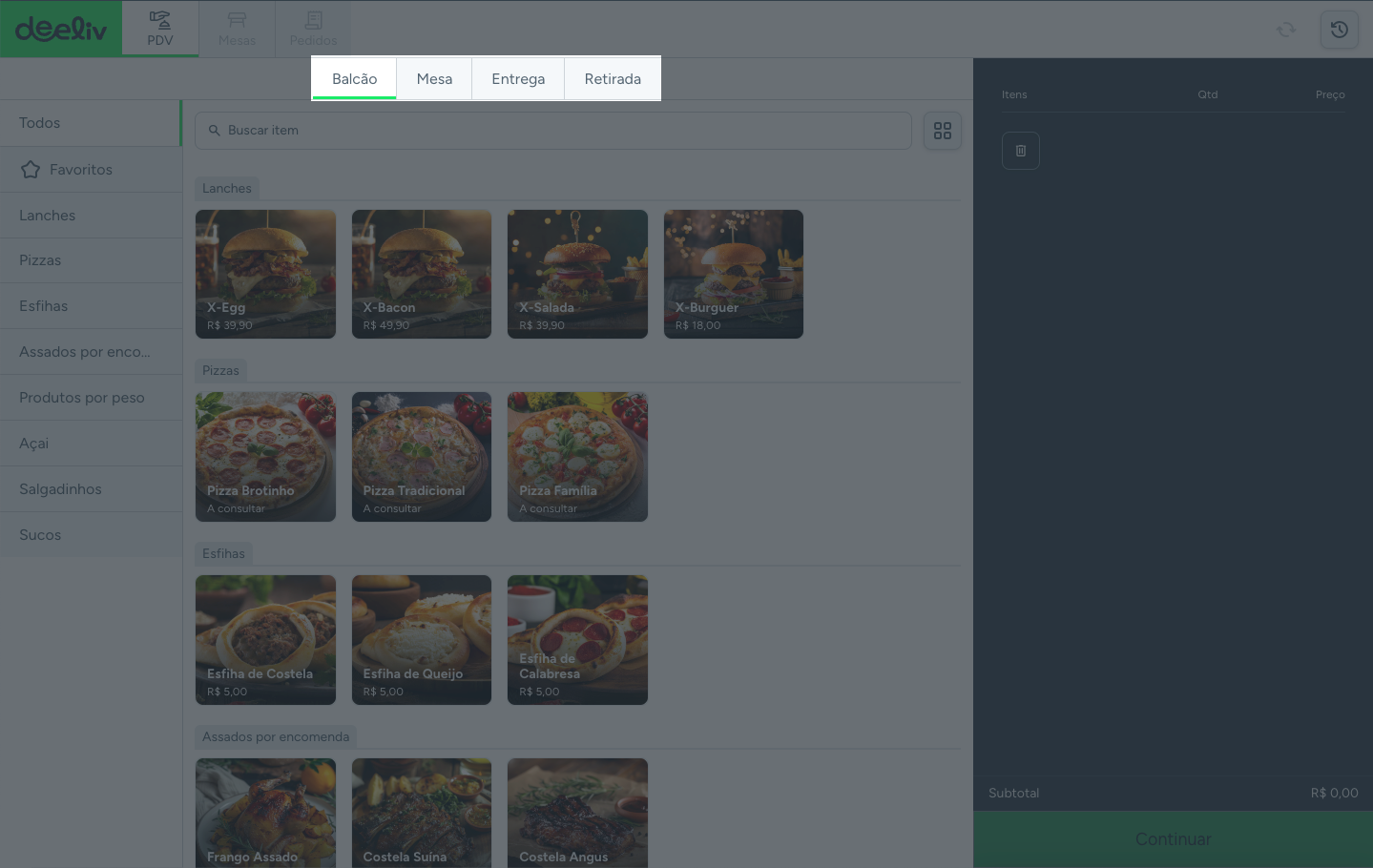Open the PDV register icon
1373x868 pixels.
pyautogui.click(x=160, y=20)
